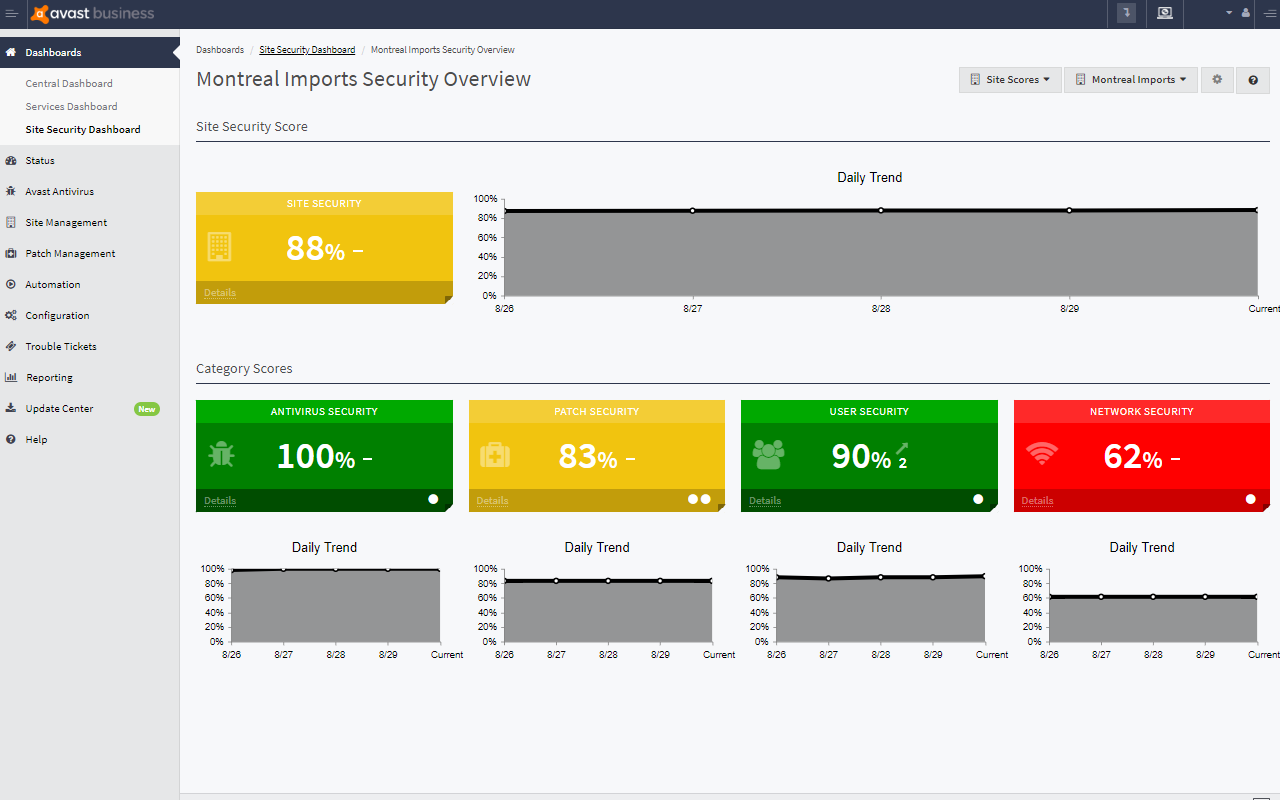
Task: Click the download arrow icon in top bar
Action: (x=1126, y=14)
